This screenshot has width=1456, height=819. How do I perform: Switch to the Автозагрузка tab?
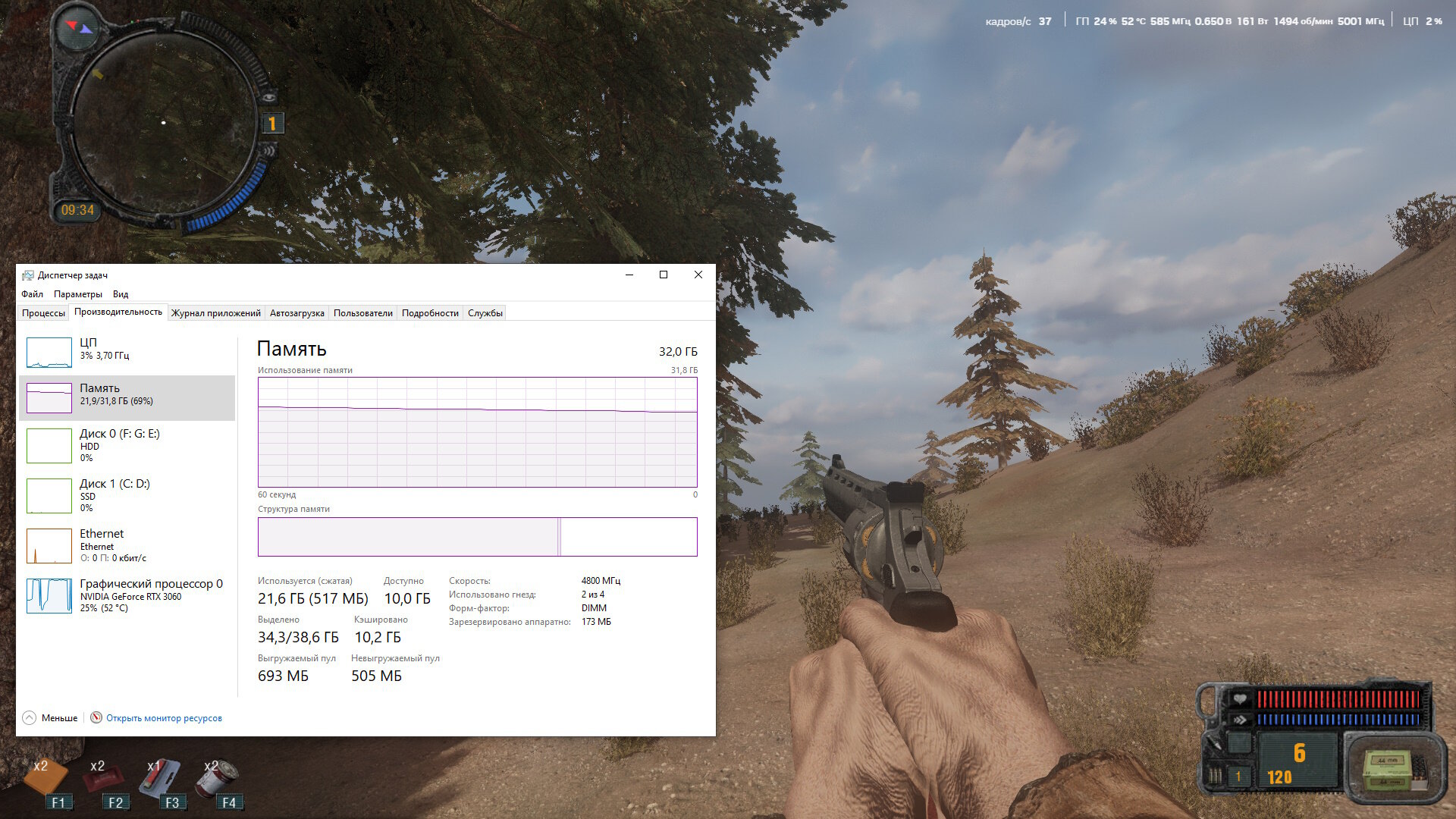297,313
